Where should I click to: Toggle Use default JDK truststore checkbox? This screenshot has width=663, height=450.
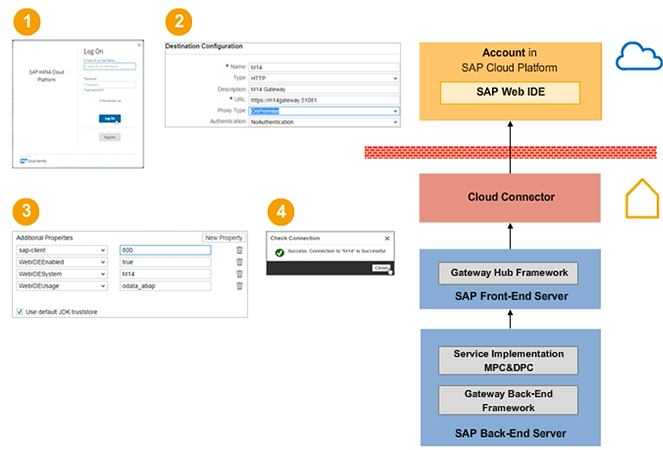click(22, 311)
